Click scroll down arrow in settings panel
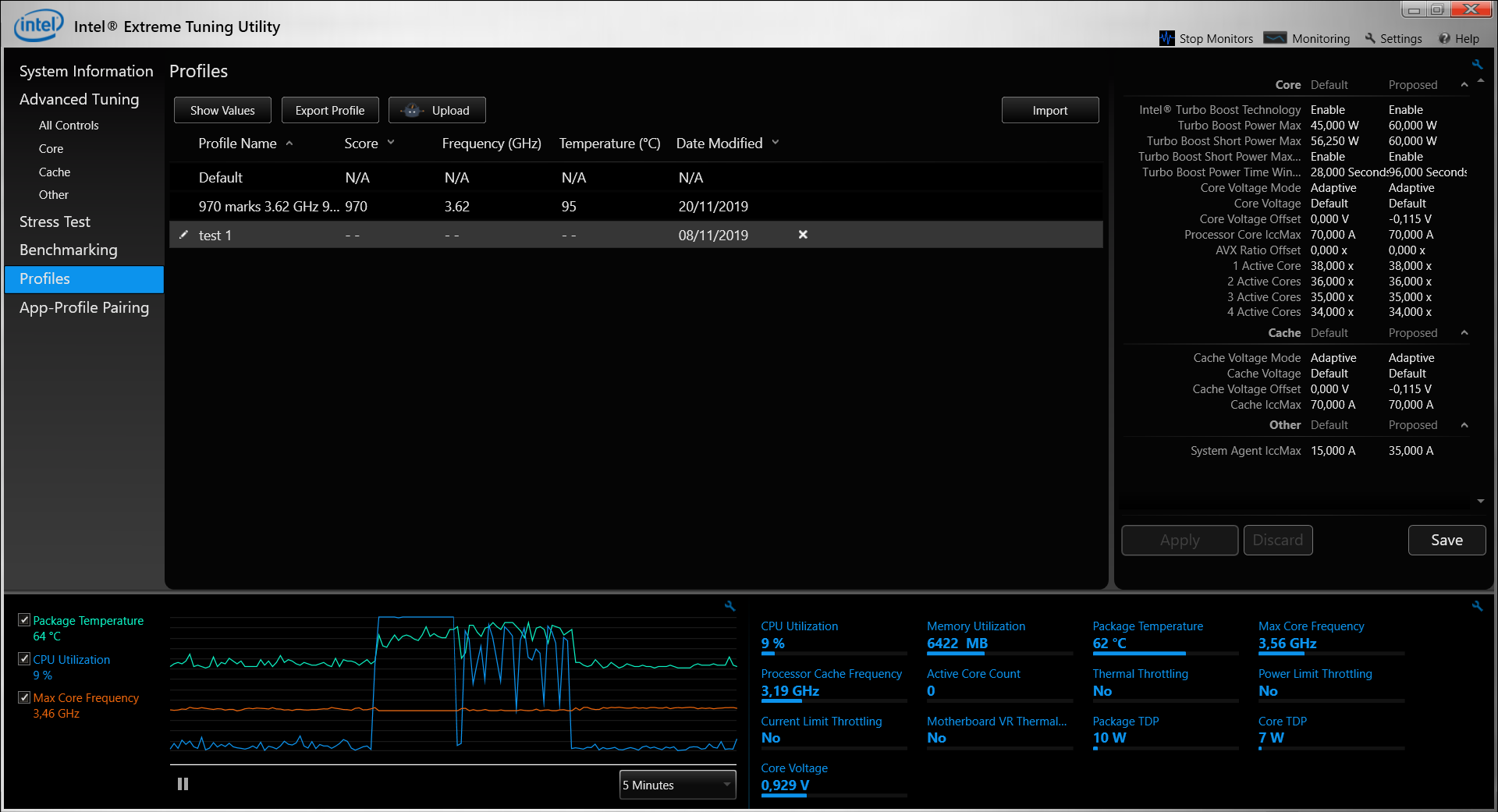This screenshot has width=1498, height=812. click(1481, 502)
